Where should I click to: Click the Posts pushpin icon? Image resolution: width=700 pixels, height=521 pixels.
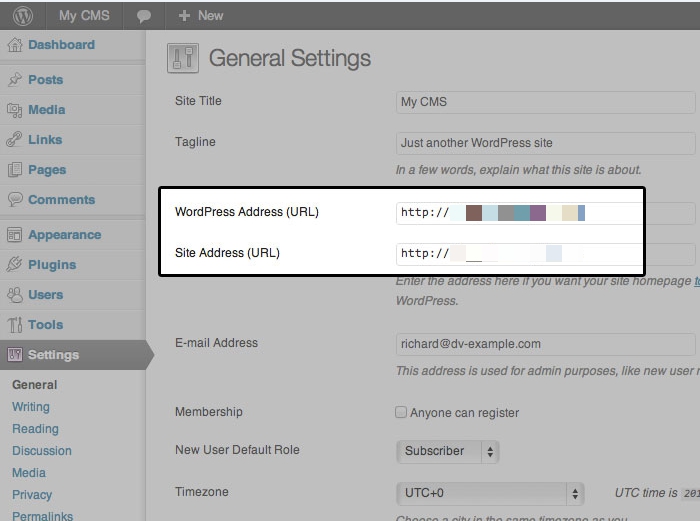tap(15, 79)
